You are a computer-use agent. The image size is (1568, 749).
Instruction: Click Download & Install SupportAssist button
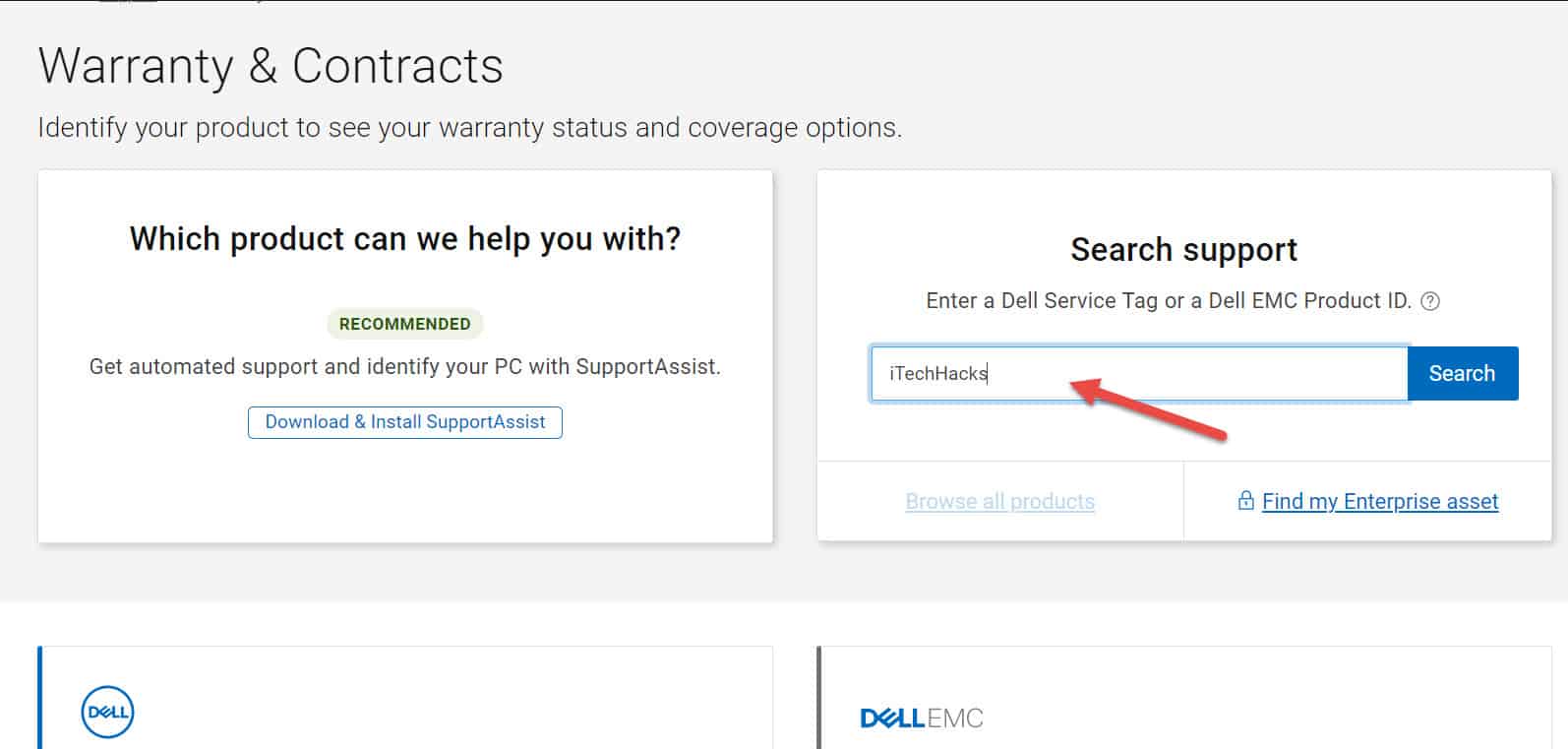tap(405, 422)
